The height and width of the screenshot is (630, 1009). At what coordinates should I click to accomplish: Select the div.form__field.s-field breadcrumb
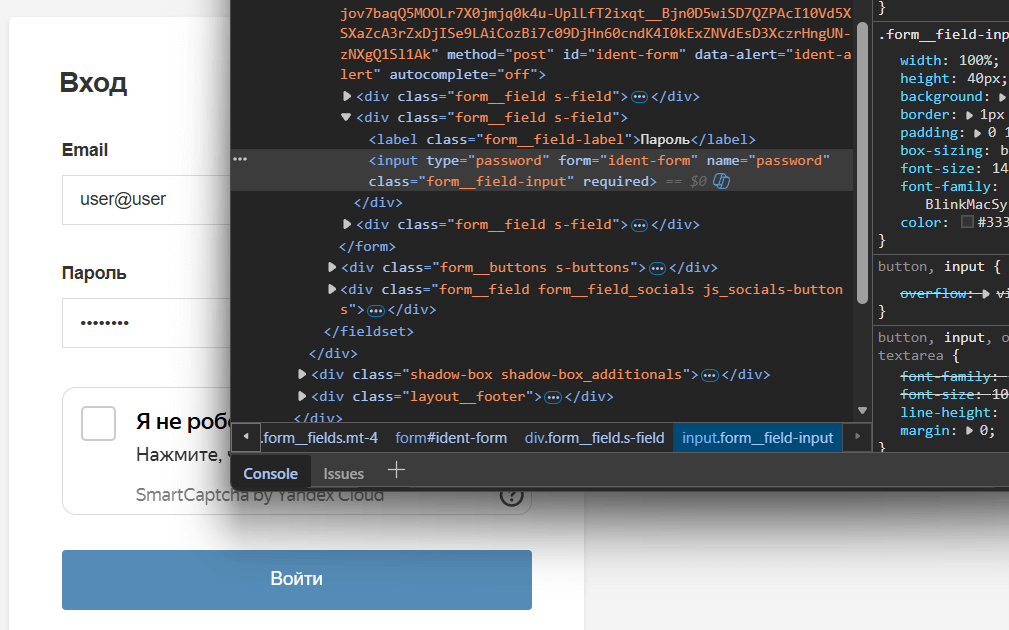[594, 438]
